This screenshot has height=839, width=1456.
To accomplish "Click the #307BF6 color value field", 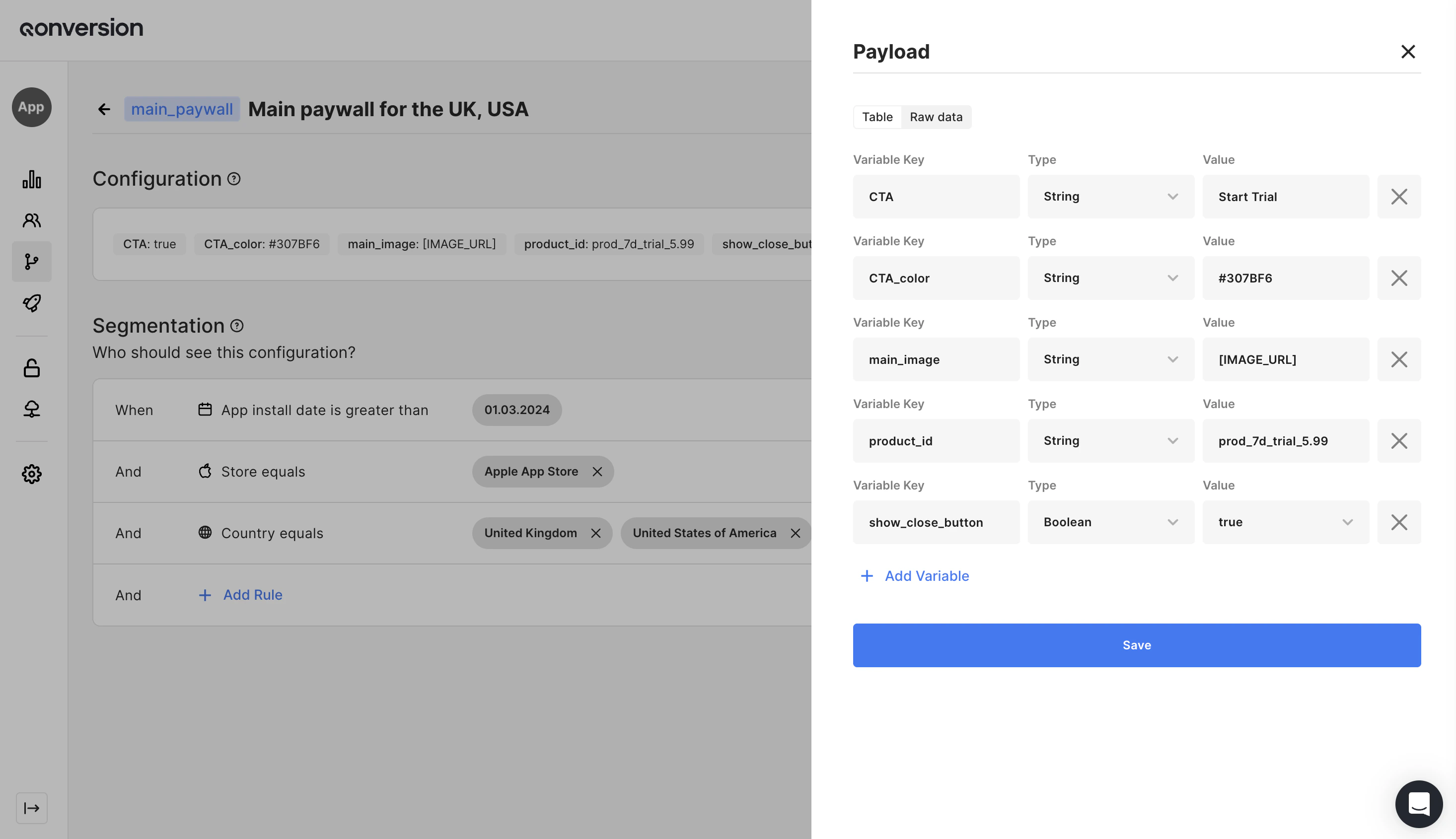I will 1285,278.
